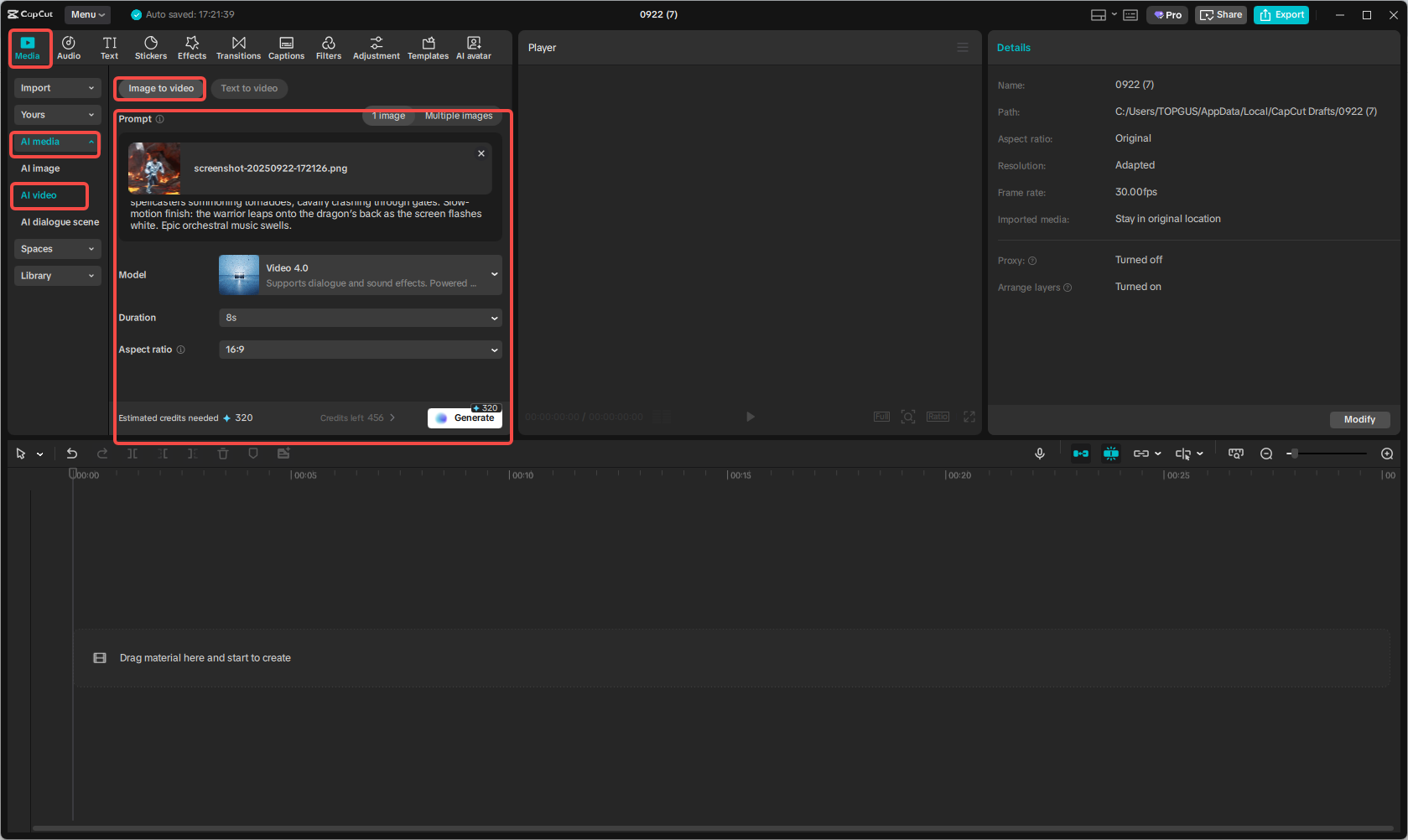
Task: Expand the Spaces section
Action: (58, 249)
